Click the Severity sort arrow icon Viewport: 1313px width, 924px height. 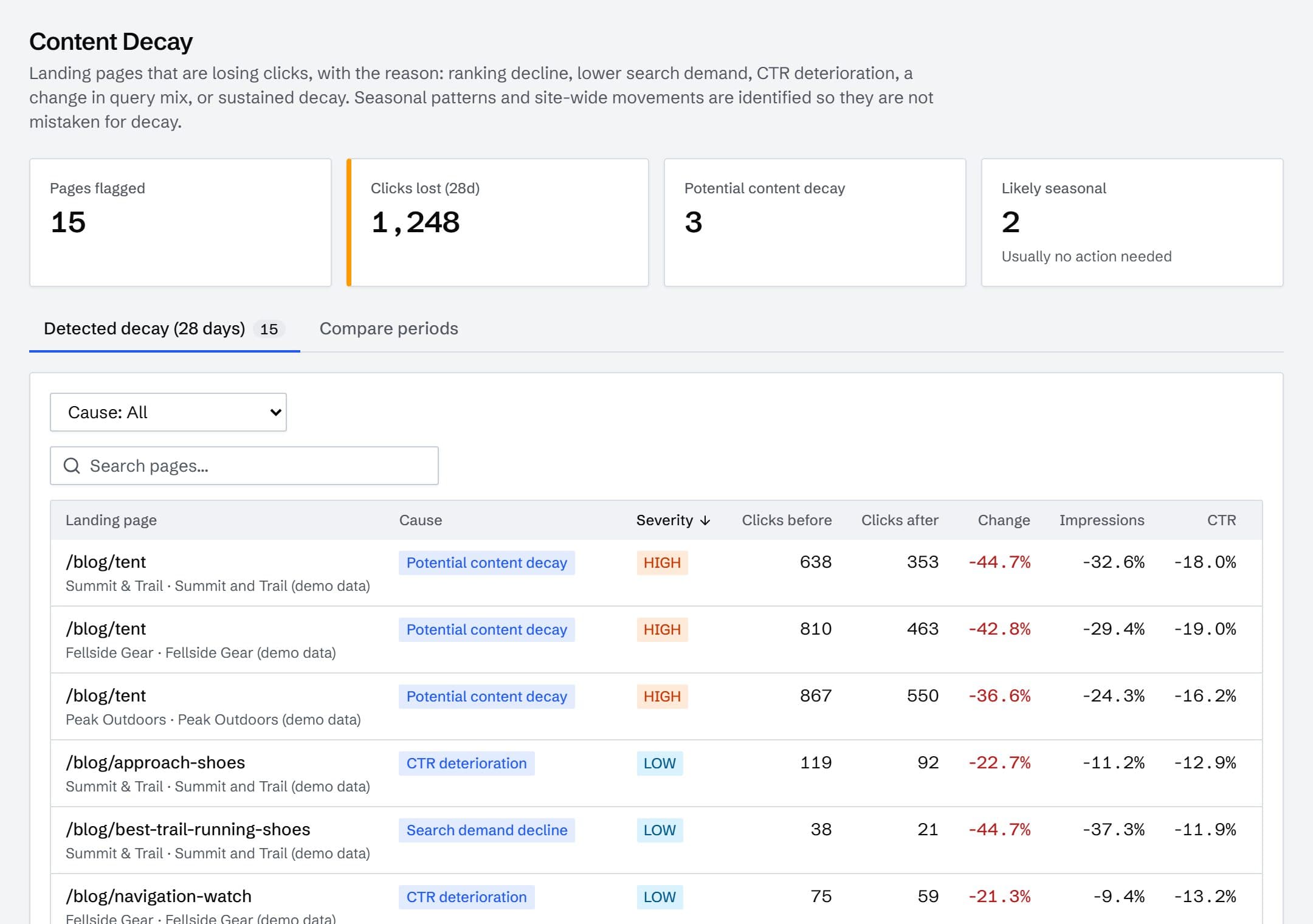pos(705,520)
